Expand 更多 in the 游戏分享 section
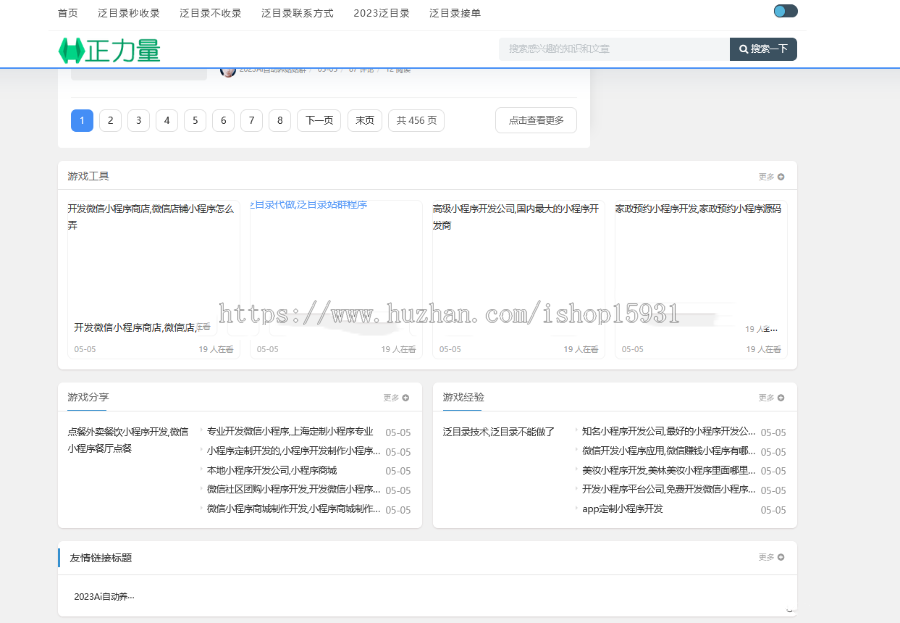Screen dimensions: 900x623 coord(396,398)
